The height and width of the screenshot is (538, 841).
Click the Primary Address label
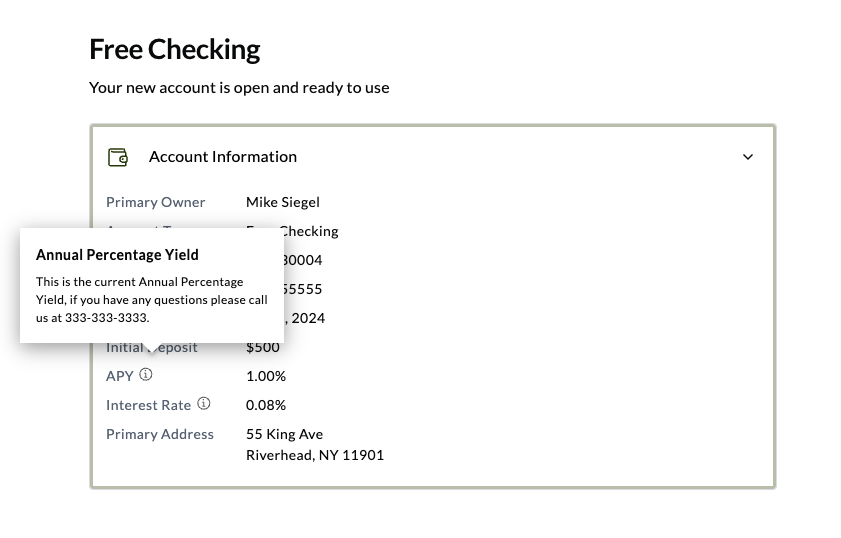pyautogui.click(x=160, y=434)
